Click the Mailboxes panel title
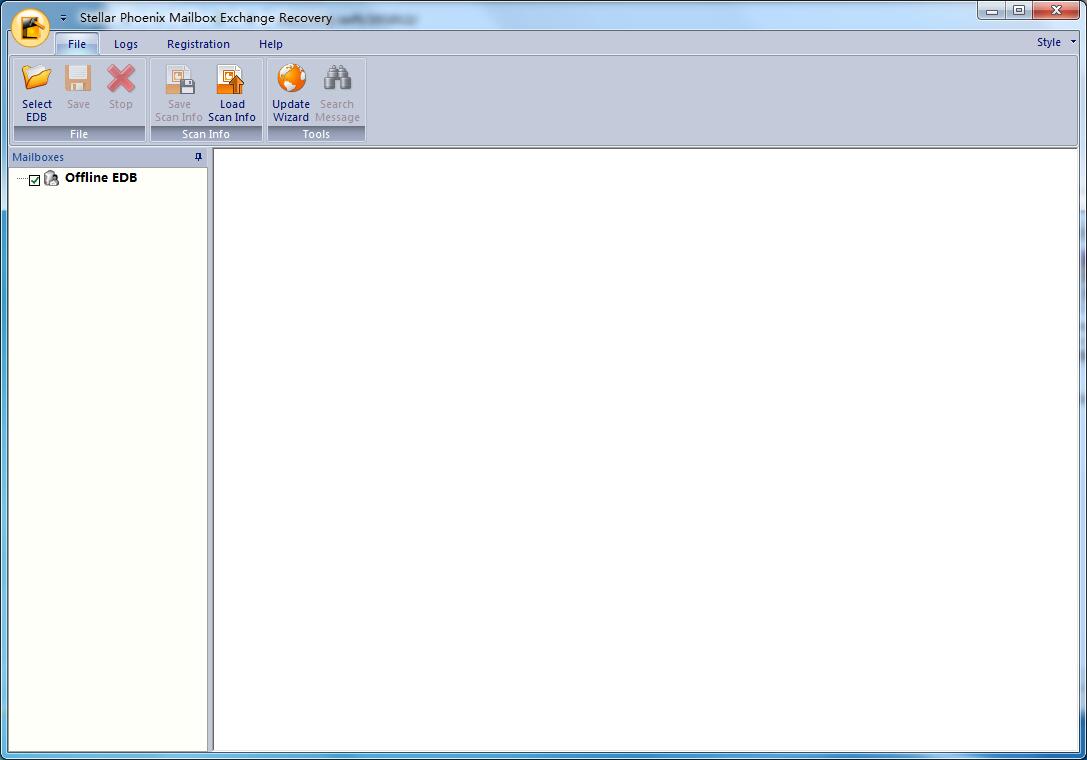Screen dimensions: 1087x760 tap(38, 157)
